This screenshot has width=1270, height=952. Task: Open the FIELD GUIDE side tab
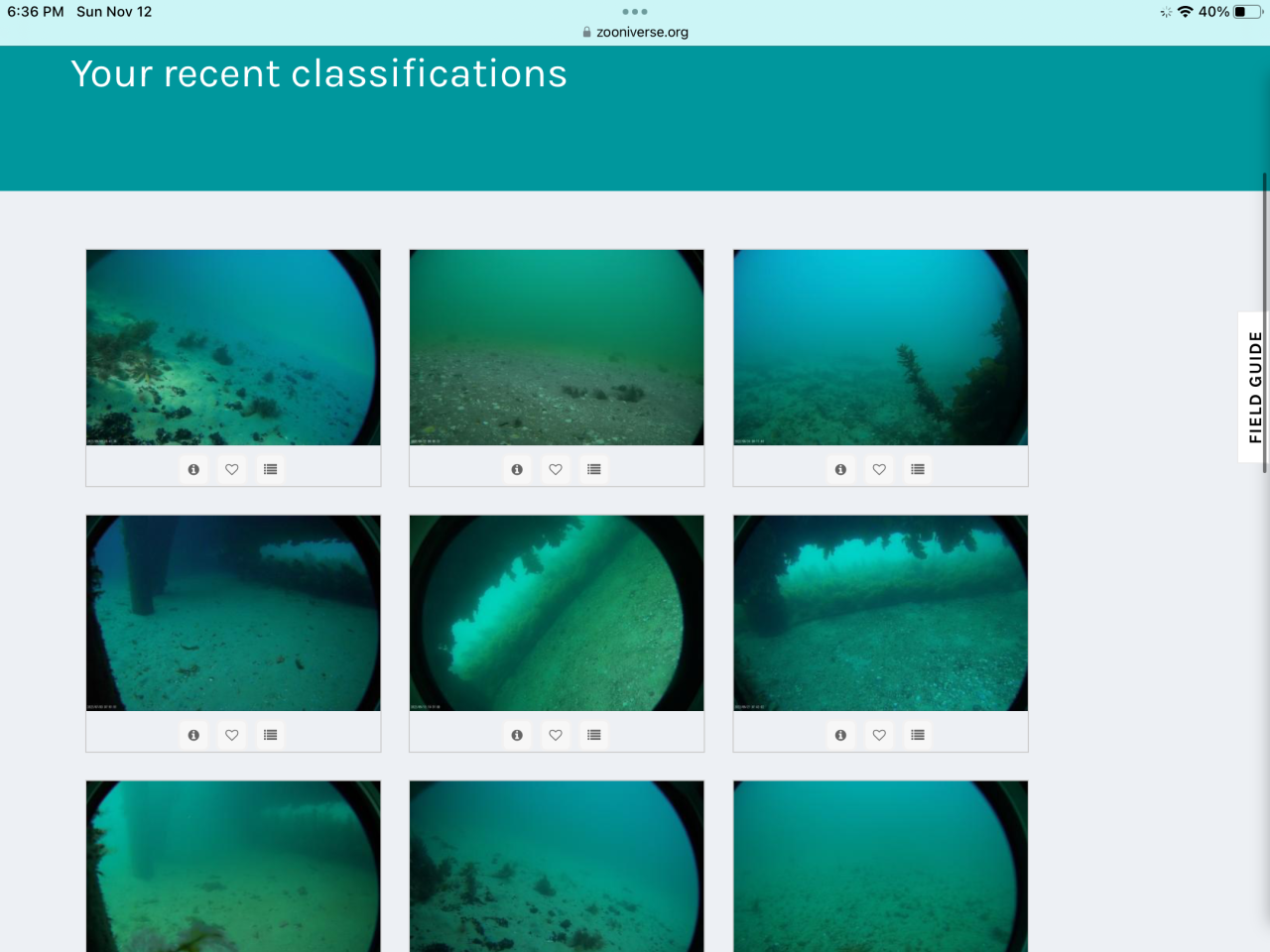click(x=1254, y=388)
